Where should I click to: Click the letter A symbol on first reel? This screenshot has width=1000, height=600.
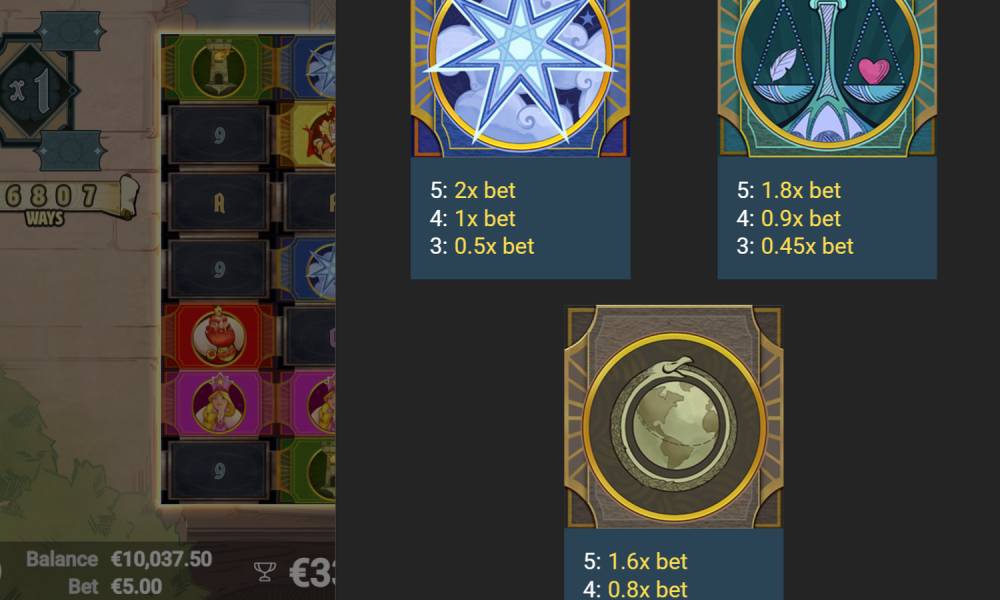219,202
